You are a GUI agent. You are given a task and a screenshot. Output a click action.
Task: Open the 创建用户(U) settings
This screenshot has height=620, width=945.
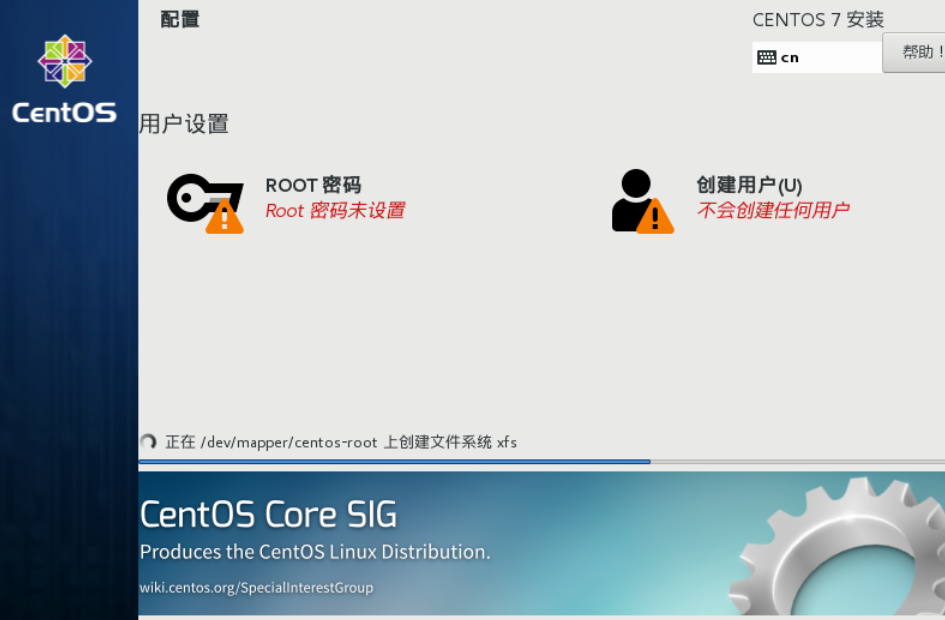tap(749, 185)
